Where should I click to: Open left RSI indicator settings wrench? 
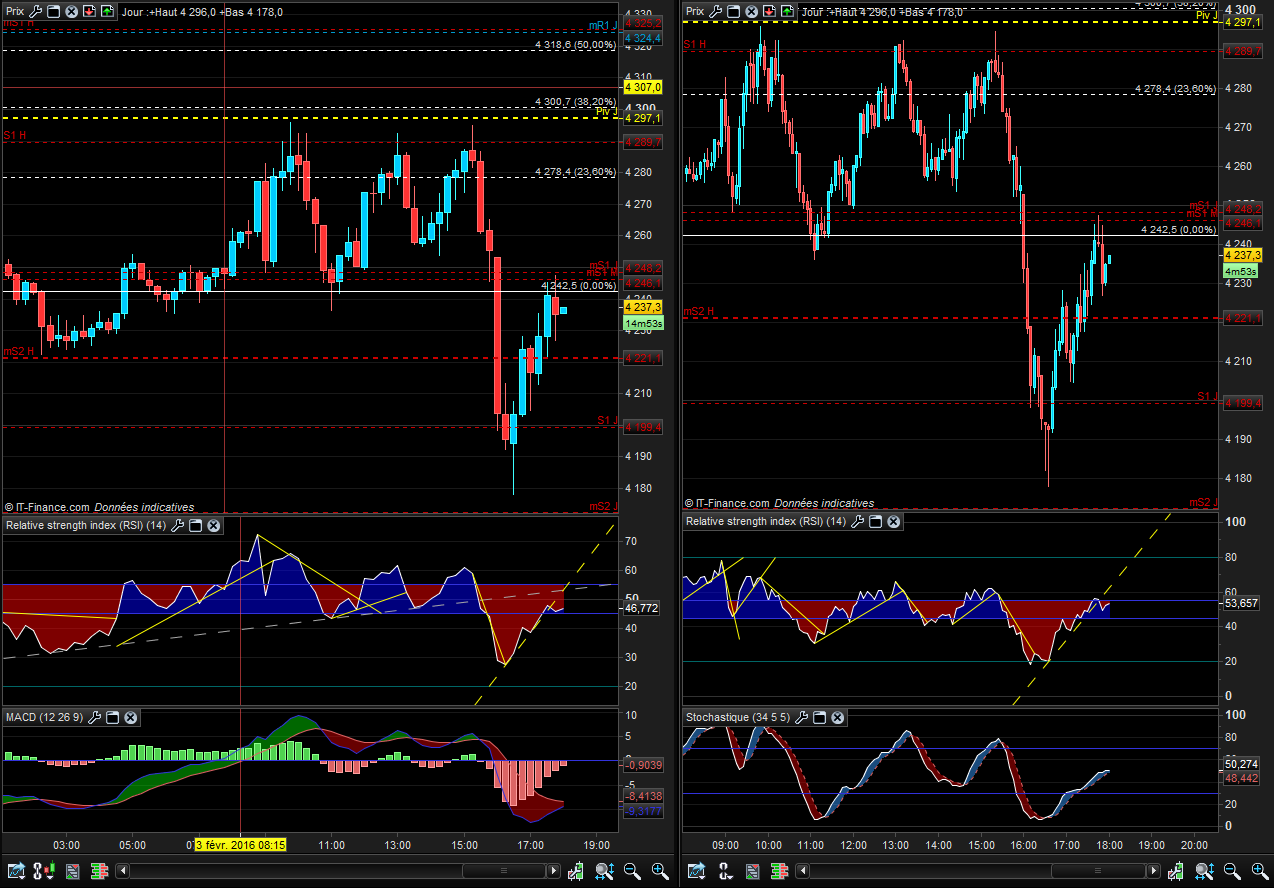tap(178, 525)
